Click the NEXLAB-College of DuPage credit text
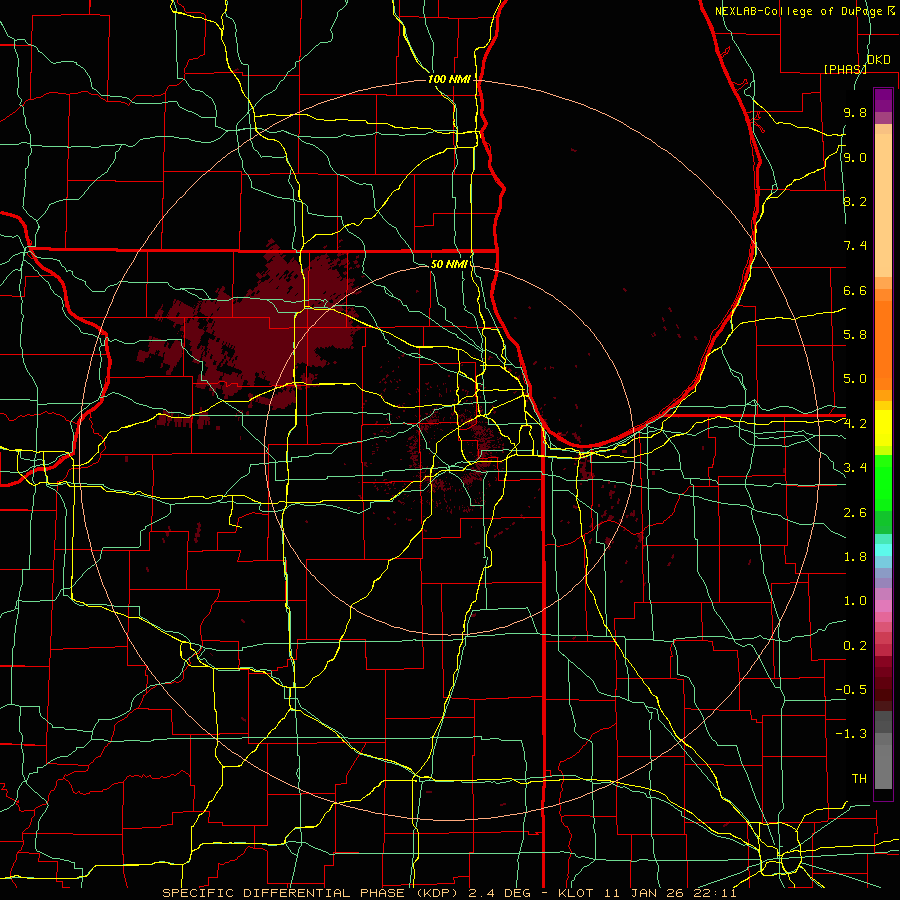900x900 pixels. 798,11
